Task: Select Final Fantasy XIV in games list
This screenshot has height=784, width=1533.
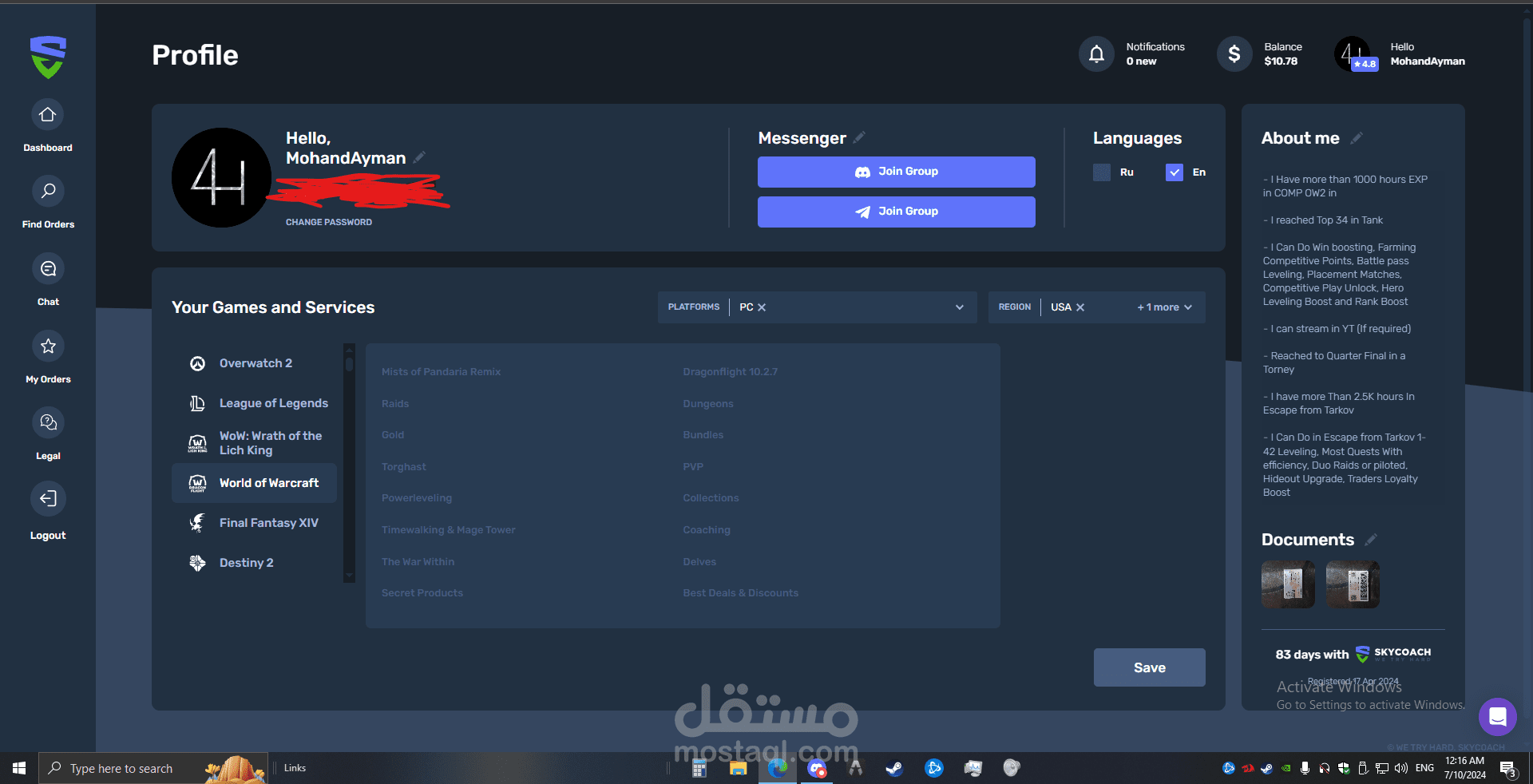Action: pyautogui.click(x=255, y=523)
